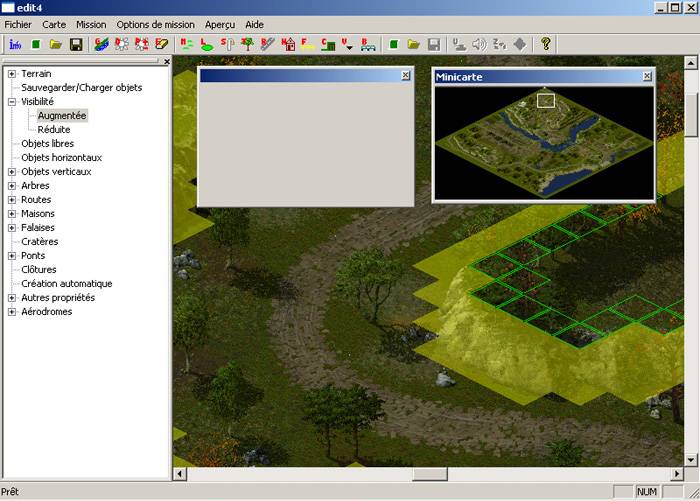Image resolution: width=700 pixels, height=501 pixels.
Task: Select Création automatique in the tree
Action: click(66, 284)
